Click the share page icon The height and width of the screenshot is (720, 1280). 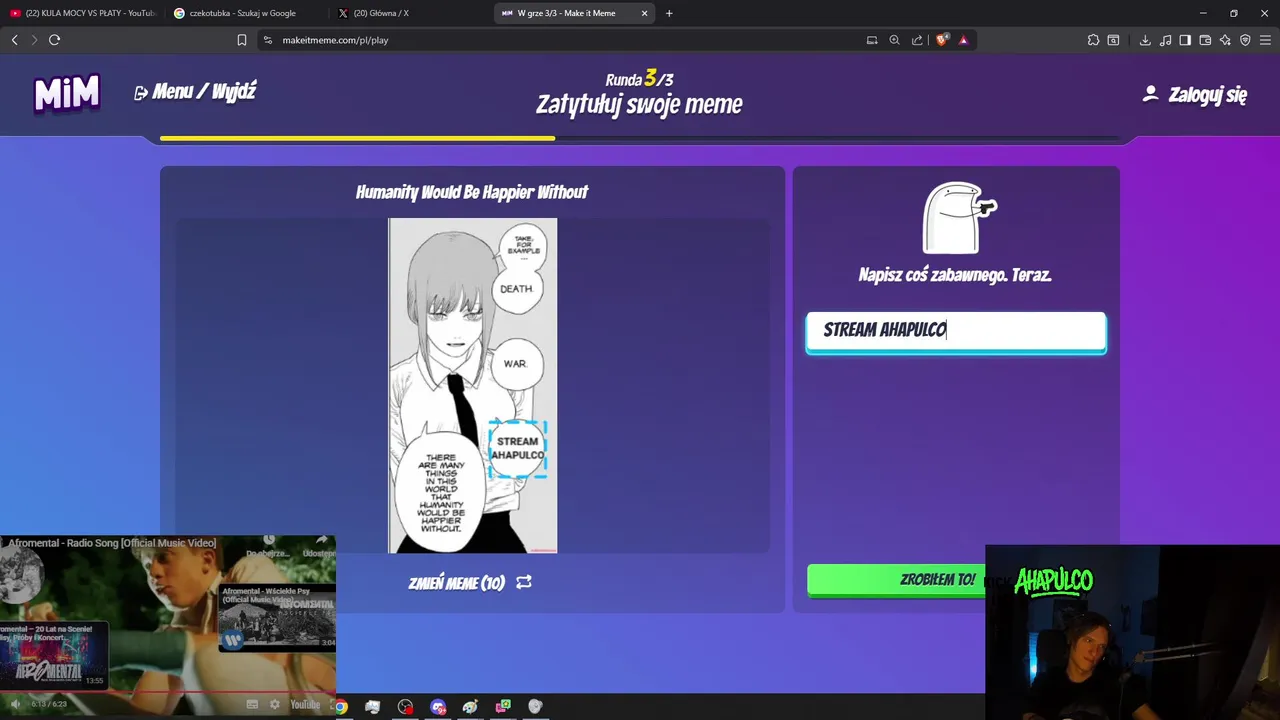[x=917, y=40]
